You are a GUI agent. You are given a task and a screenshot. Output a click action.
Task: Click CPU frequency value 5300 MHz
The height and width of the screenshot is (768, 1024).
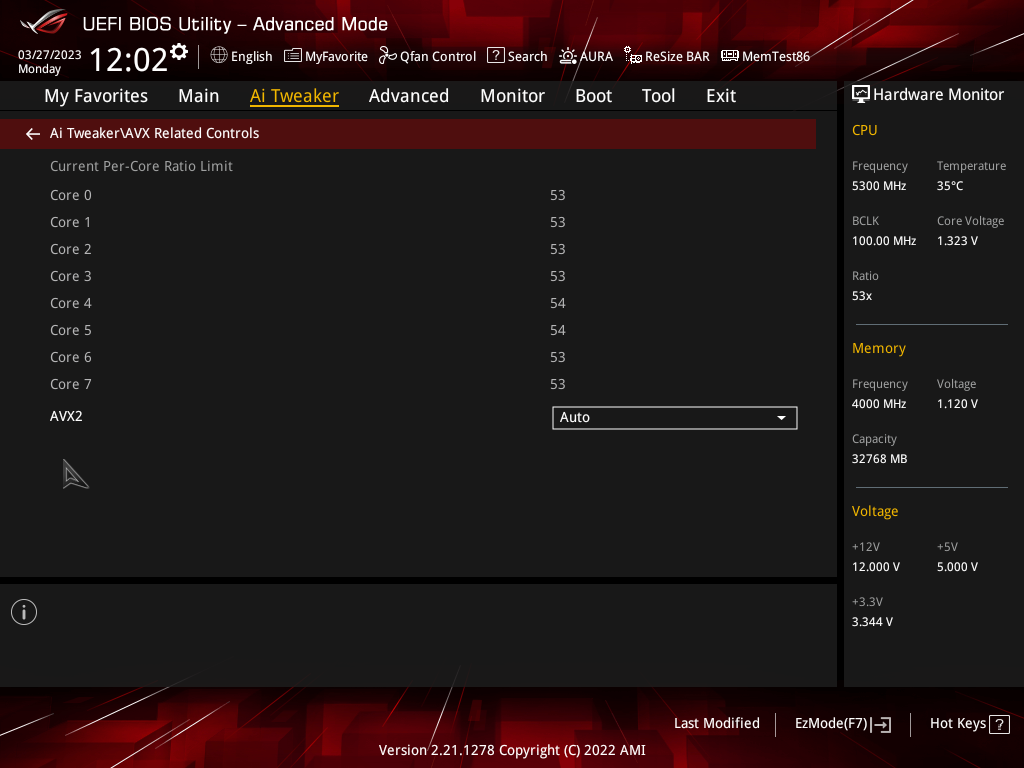[879, 186]
